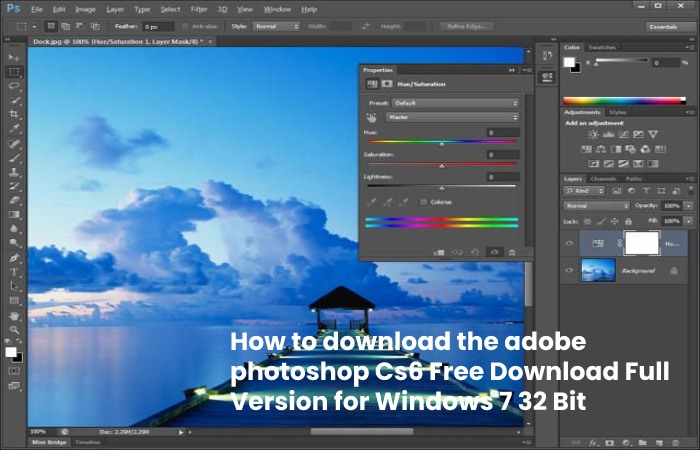Open the Timeline panel tab
Image resolution: width=700 pixels, height=450 pixels.
88,442
